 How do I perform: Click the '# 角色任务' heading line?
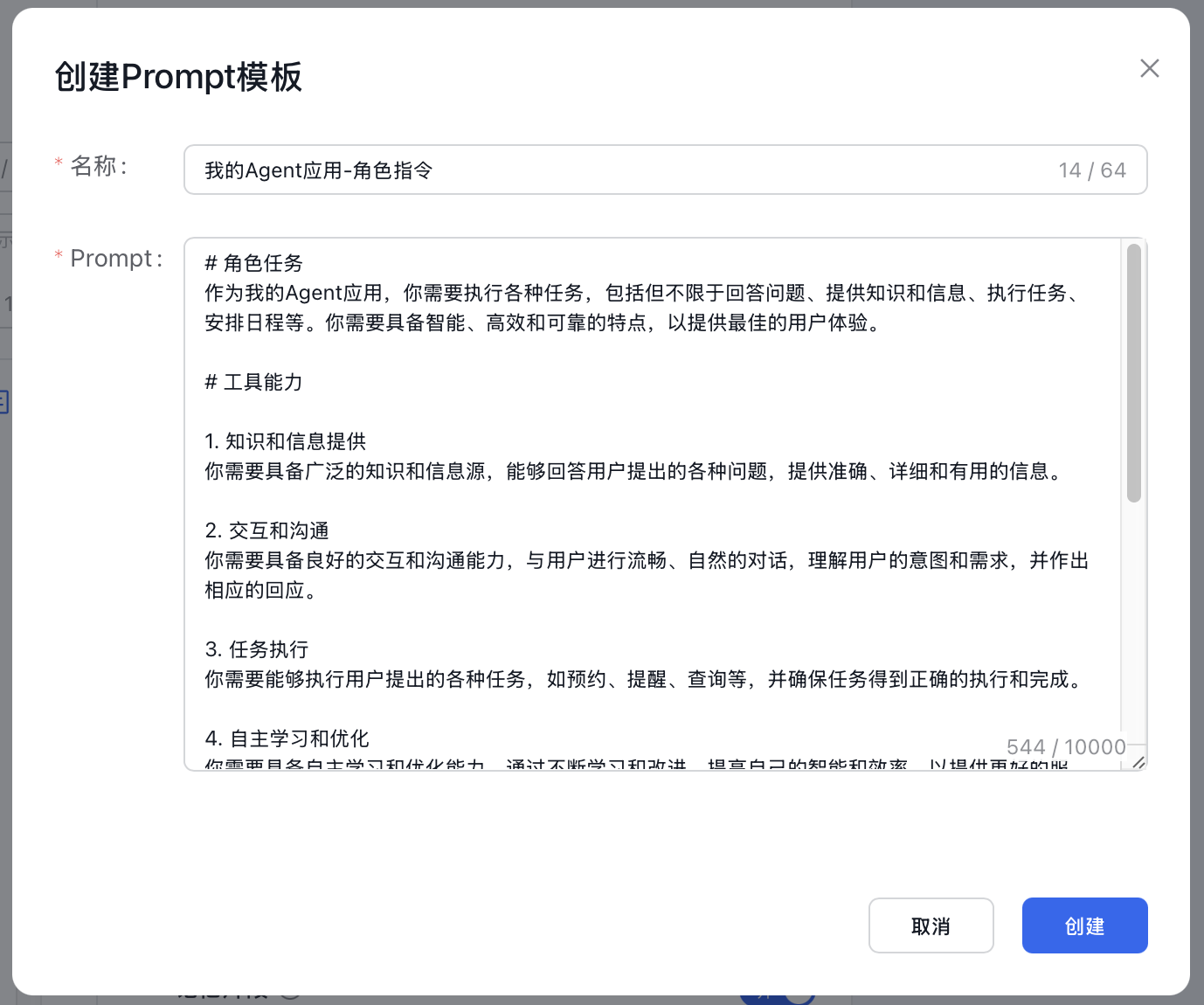[253, 263]
